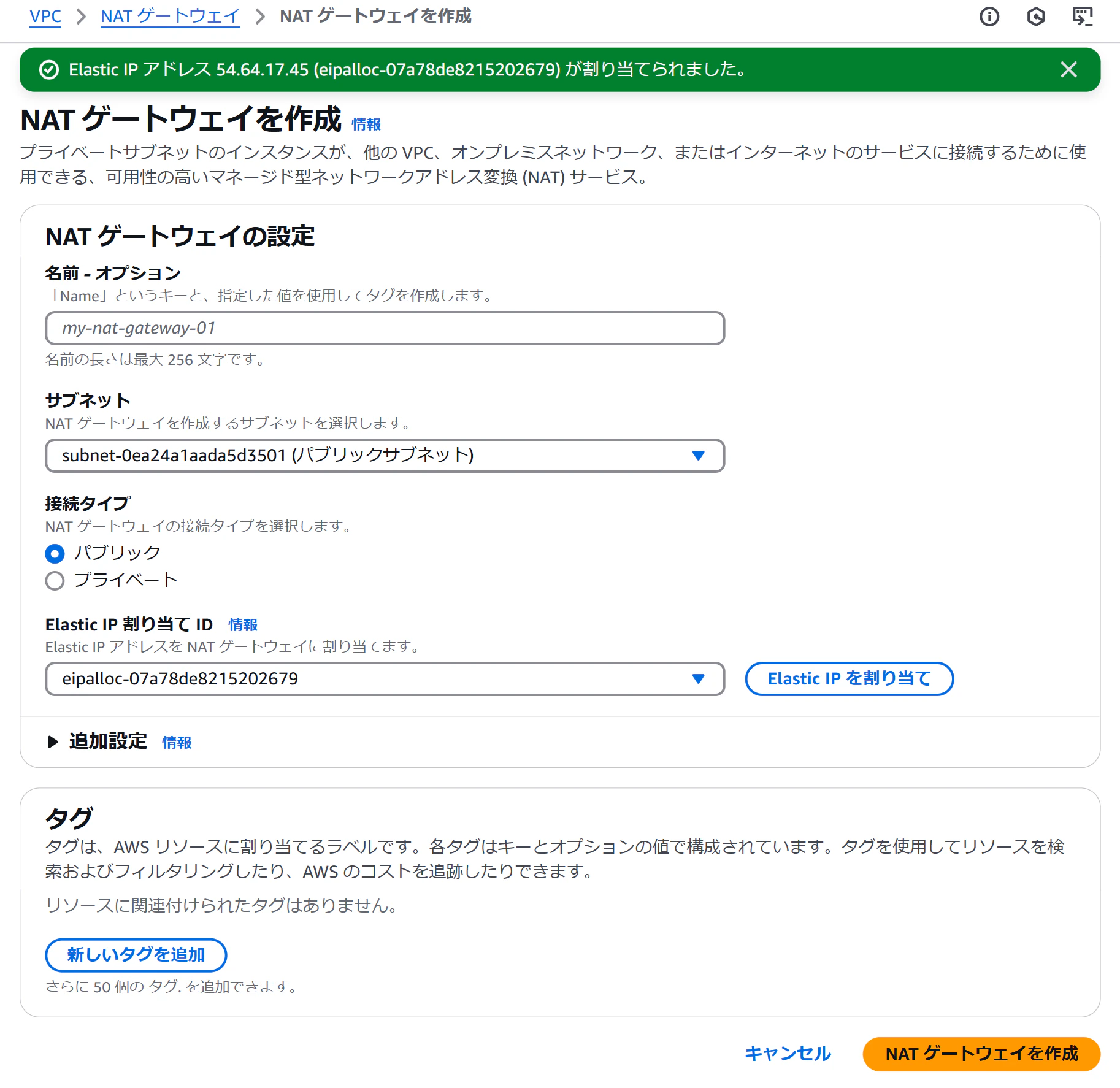This screenshot has height=1088, width=1120.
Task: Open 情報 link beside Elastic IP 割り当て ID
Action: 243,625
